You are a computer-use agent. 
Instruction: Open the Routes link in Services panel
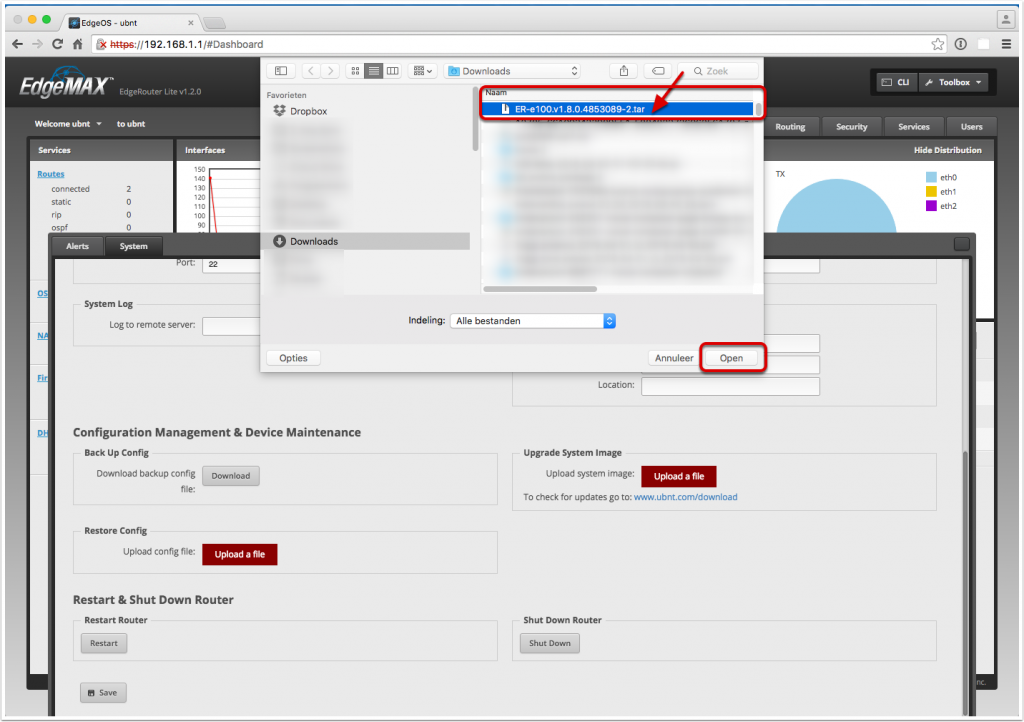(x=51, y=174)
